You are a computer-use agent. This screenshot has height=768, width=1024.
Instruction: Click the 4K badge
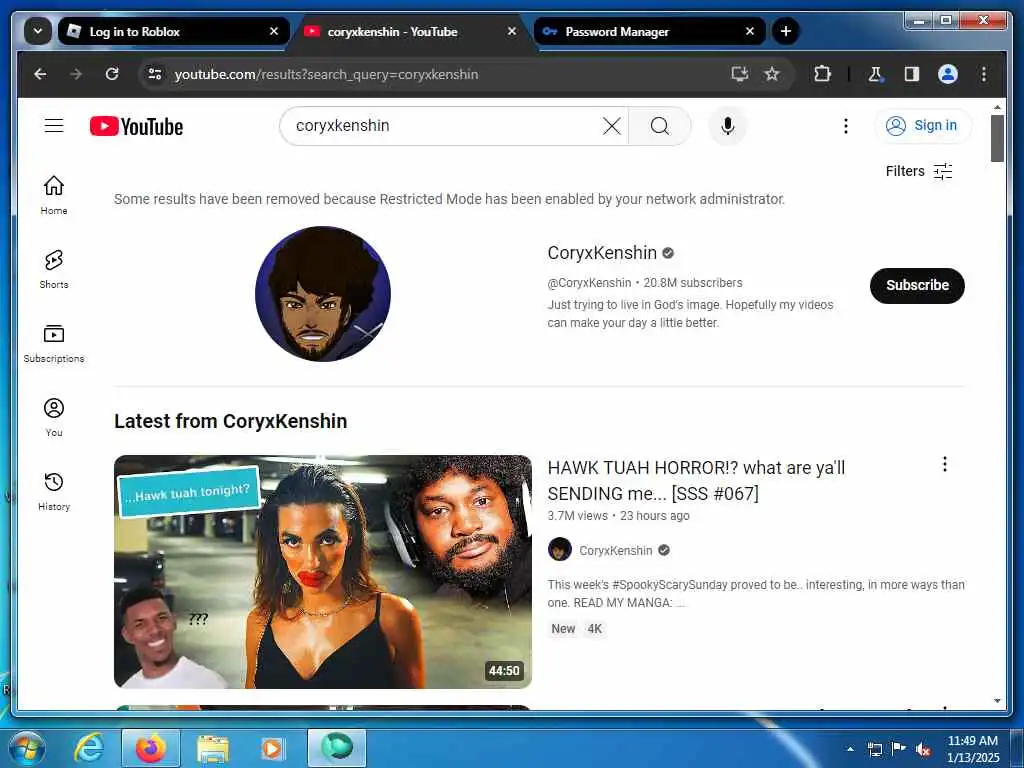(594, 629)
